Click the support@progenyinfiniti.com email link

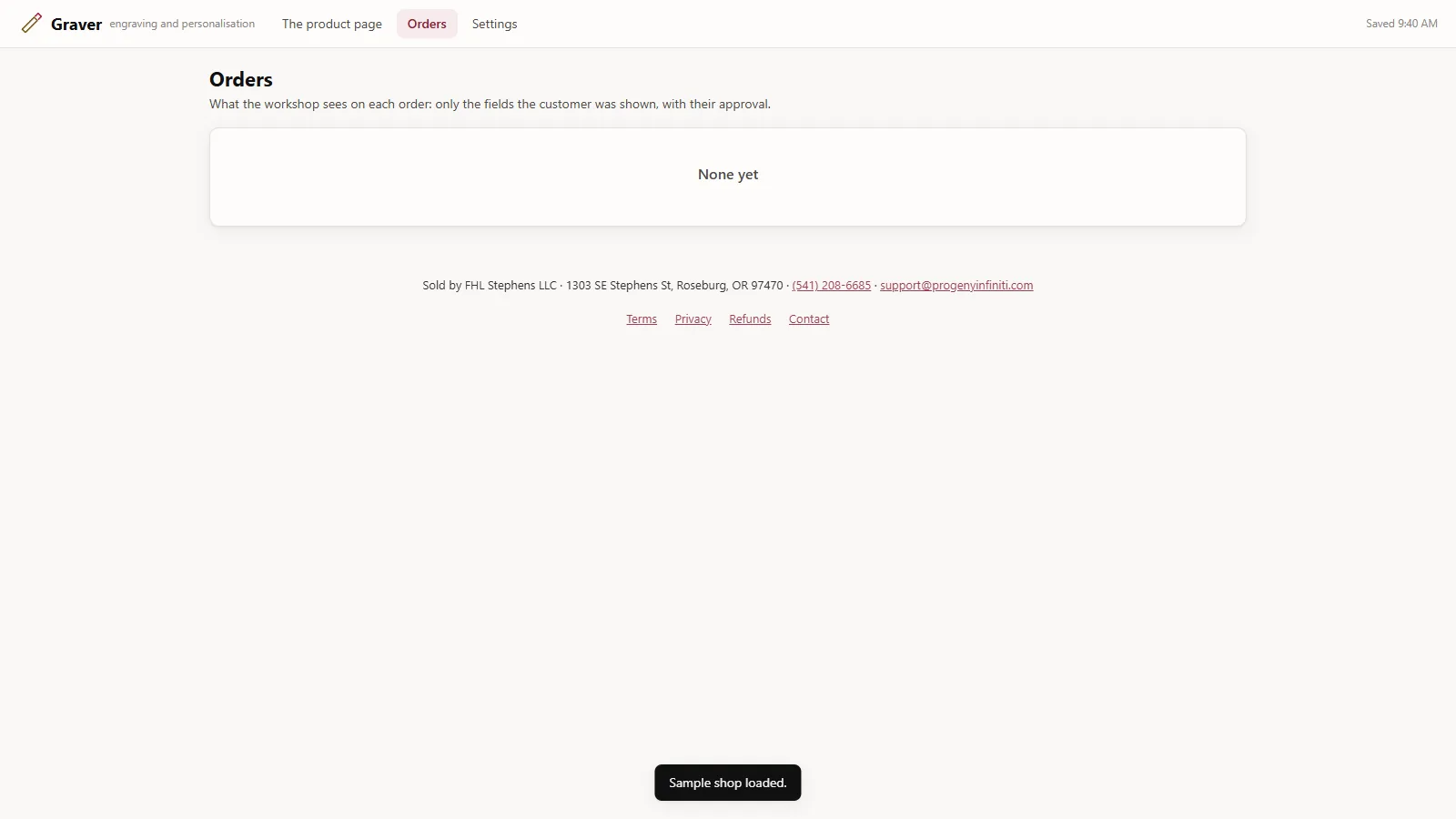[956, 286]
